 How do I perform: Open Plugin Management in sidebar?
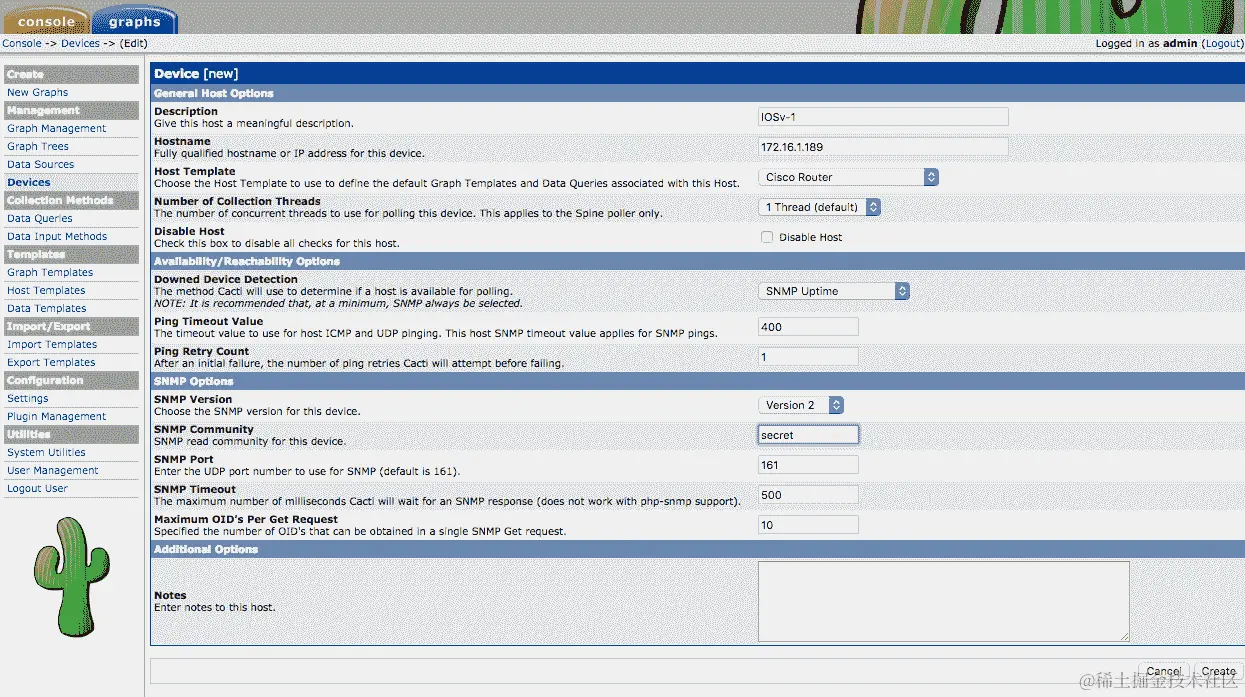coord(56,416)
